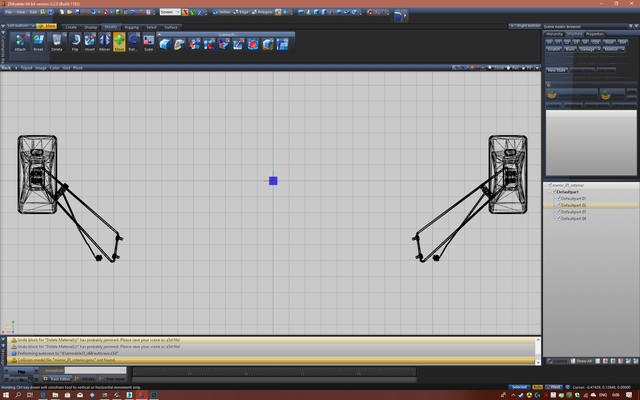Open the viewport Grid menu
Viewport: 640px width, 400px height.
(66, 68)
